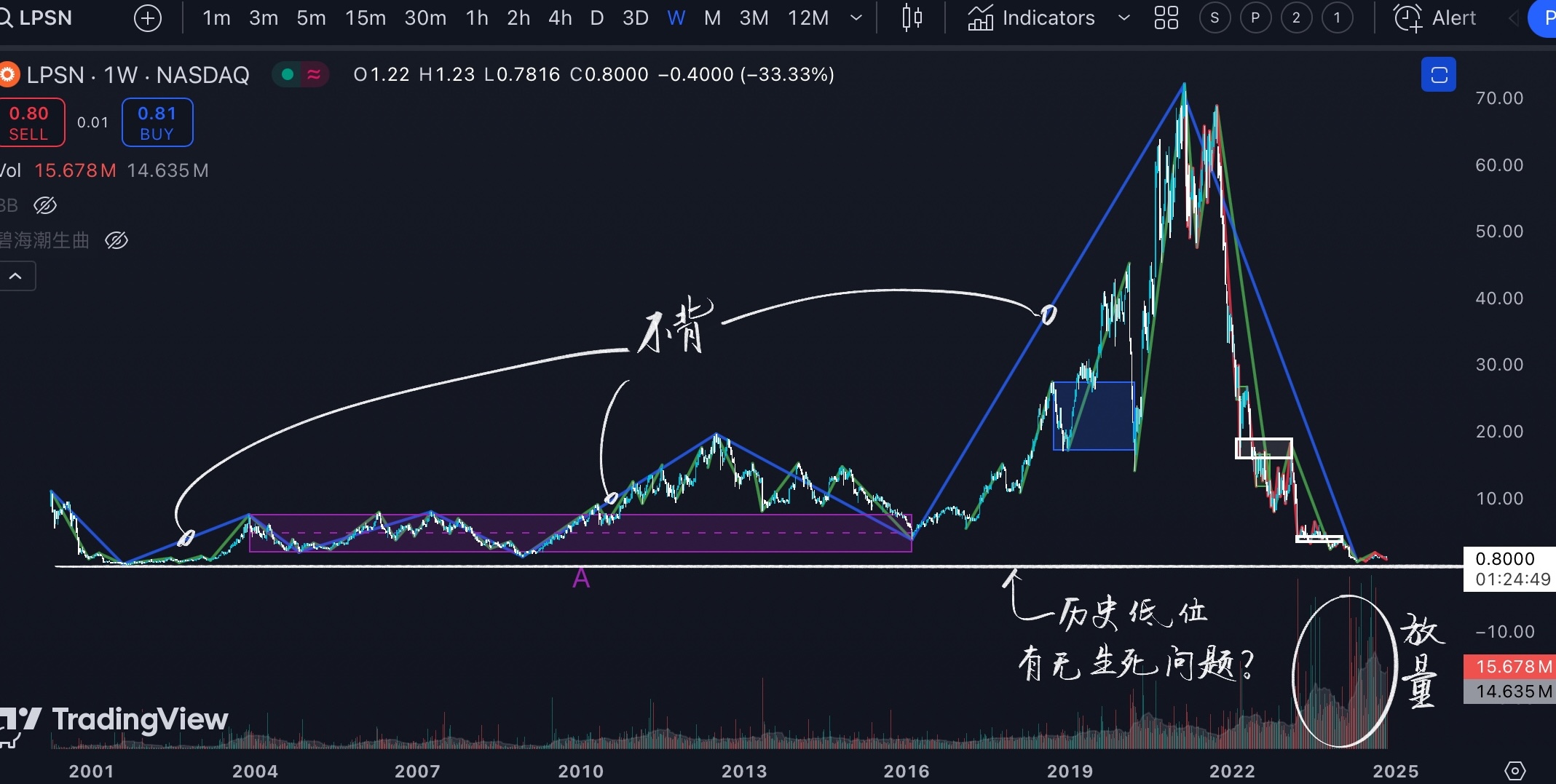This screenshot has width=1556, height=784.
Task: Open the candlestick chart style selector
Action: (x=912, y=18)
